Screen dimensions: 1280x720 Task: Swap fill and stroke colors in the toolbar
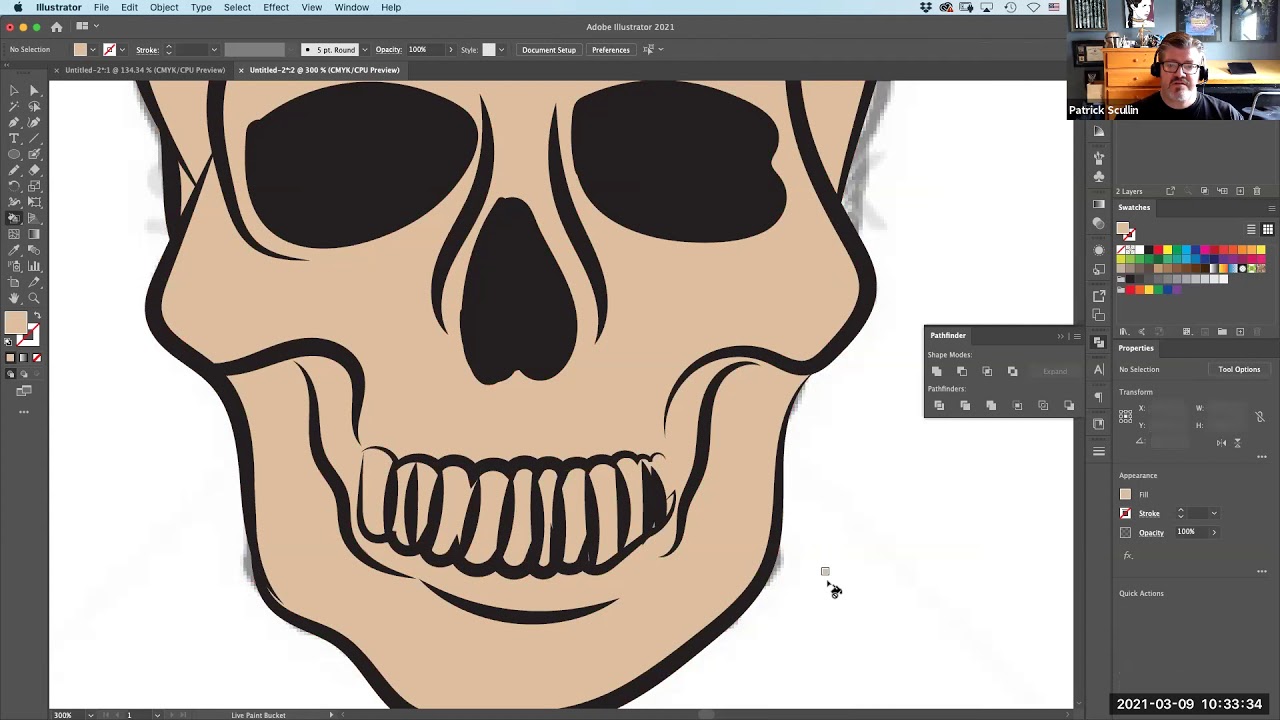coord(37,316)
